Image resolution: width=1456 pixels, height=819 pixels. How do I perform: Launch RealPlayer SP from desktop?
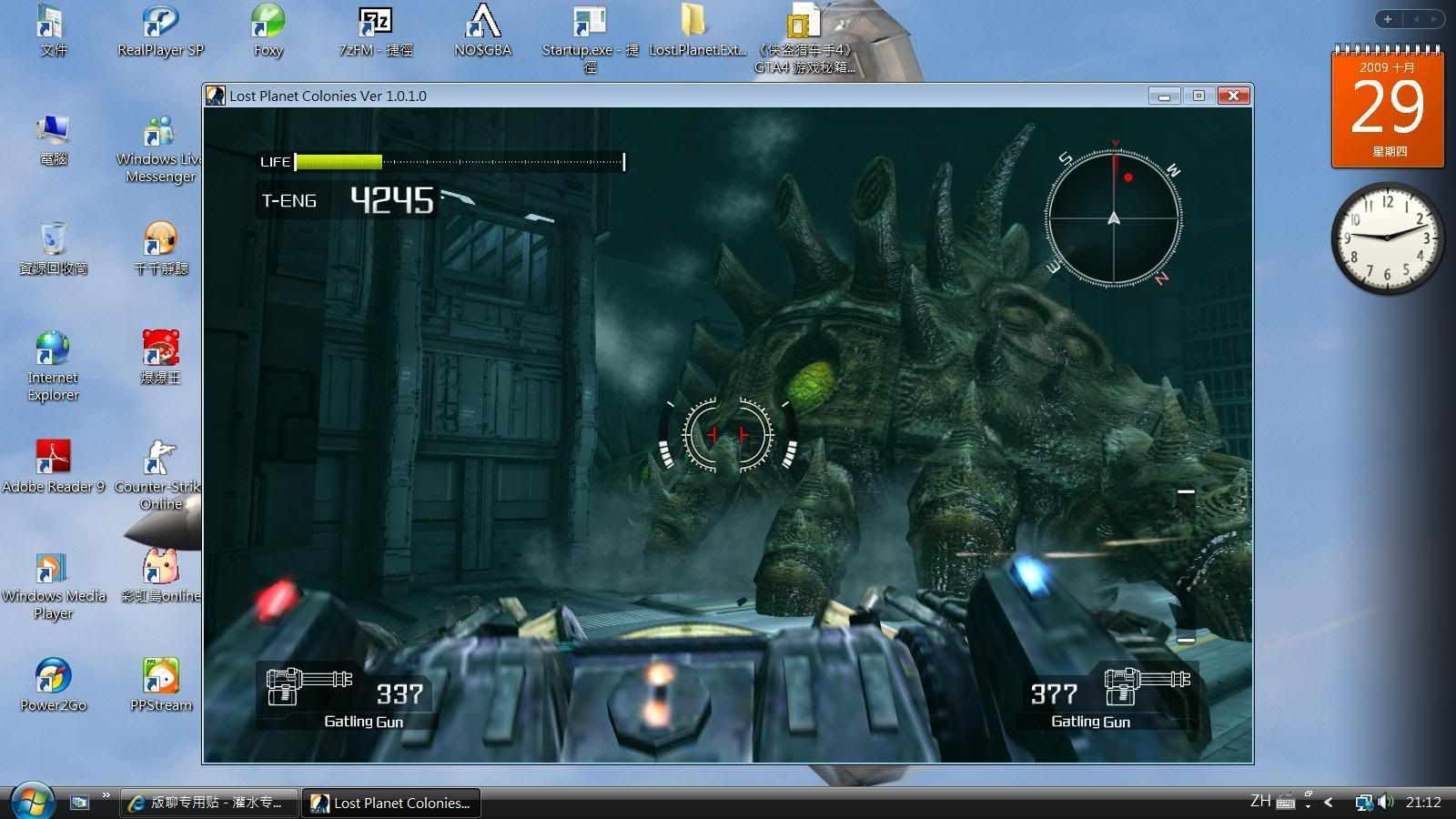pyautogui.click(x=160, y=29)
